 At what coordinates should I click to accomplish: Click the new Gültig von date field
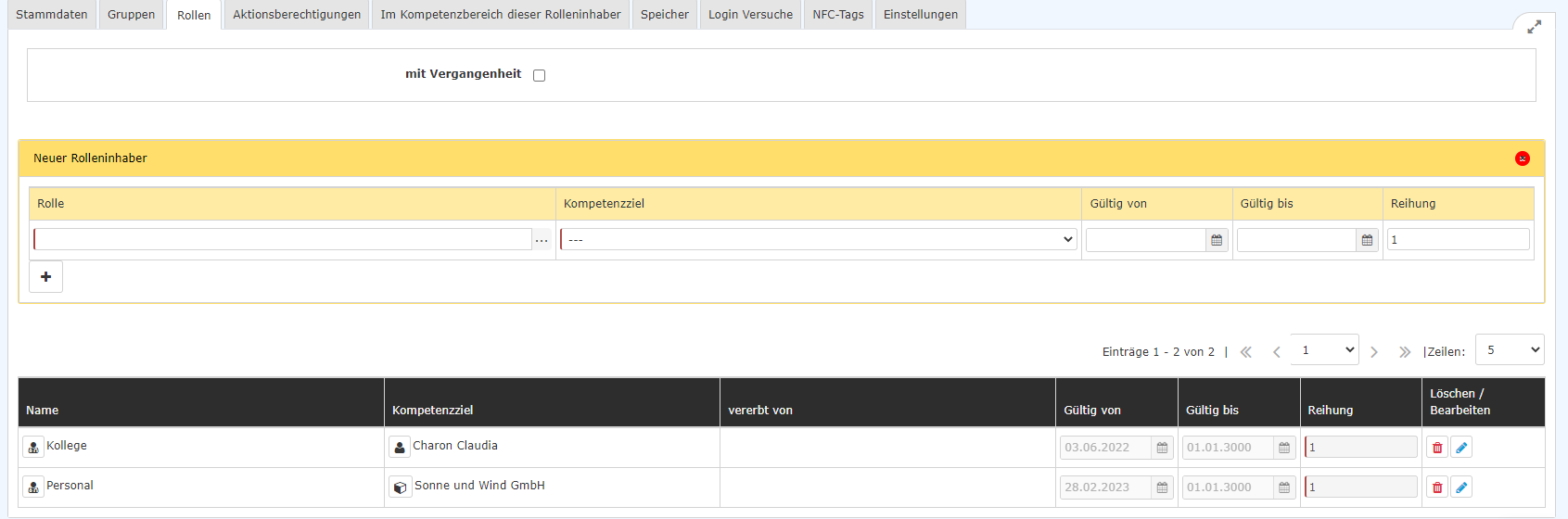[1146, 240]
